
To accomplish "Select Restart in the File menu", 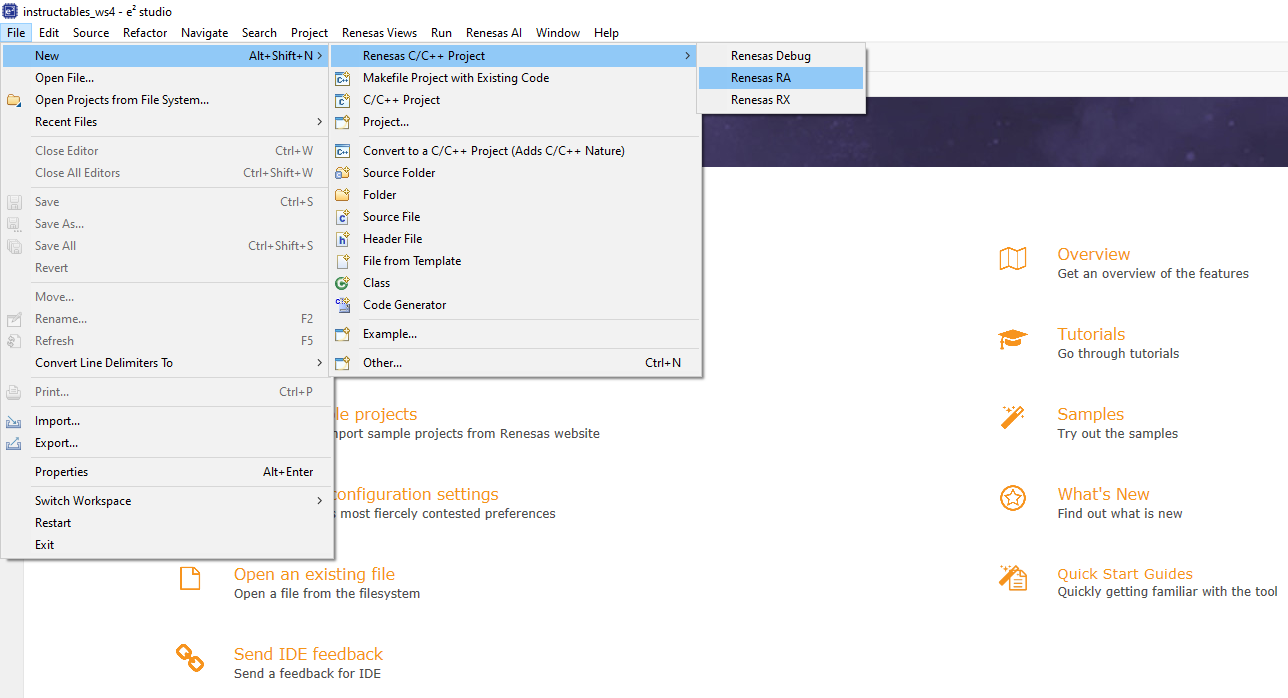I will [166, 523].
